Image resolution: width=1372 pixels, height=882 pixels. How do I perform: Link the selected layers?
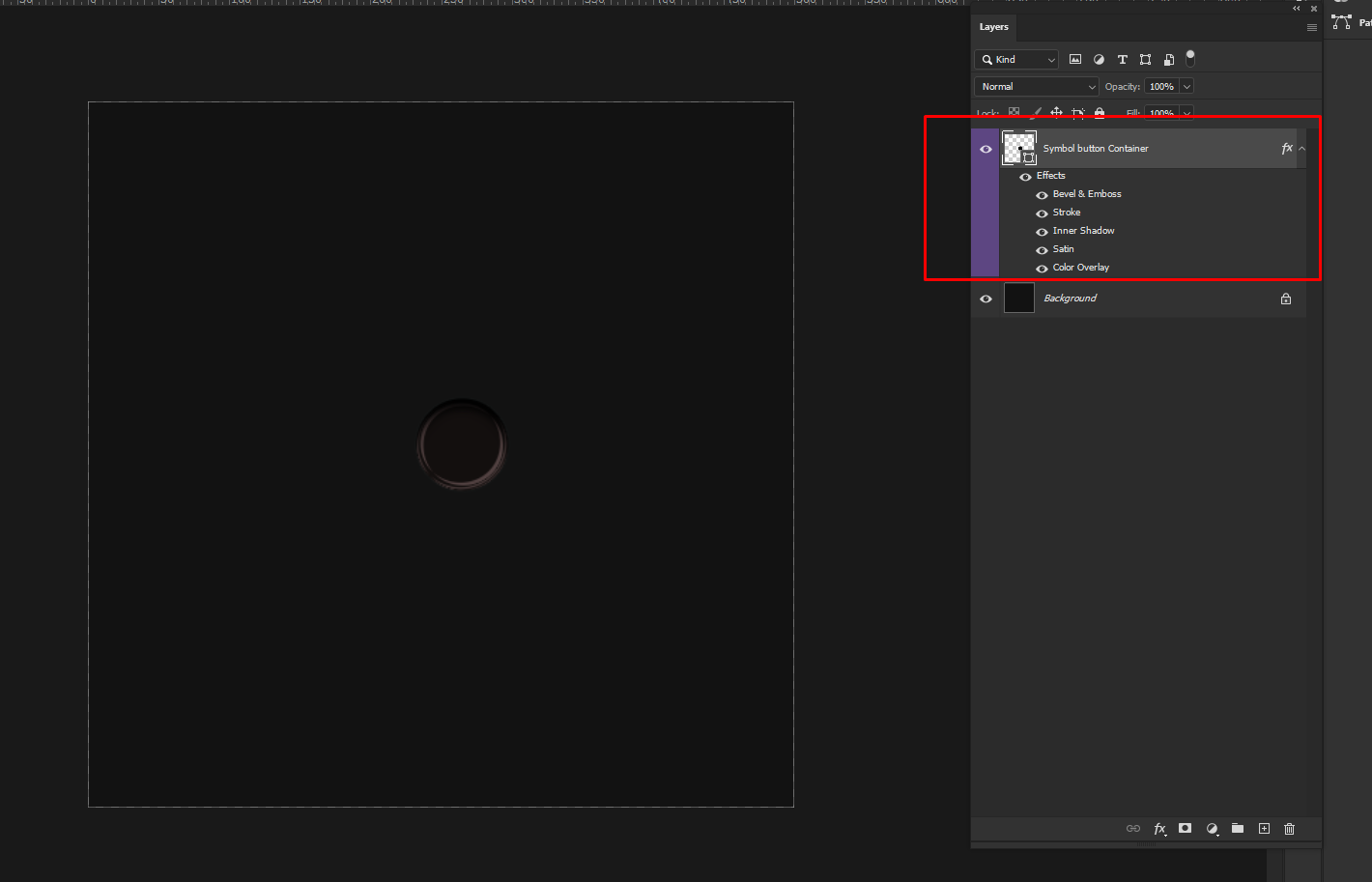pyautogui.click(x=1133, y=828)
